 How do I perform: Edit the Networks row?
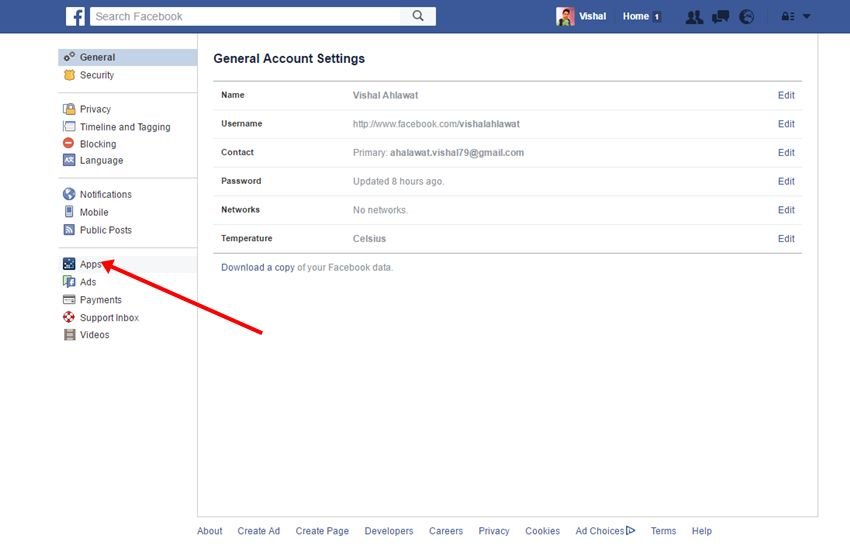point(786,210)
